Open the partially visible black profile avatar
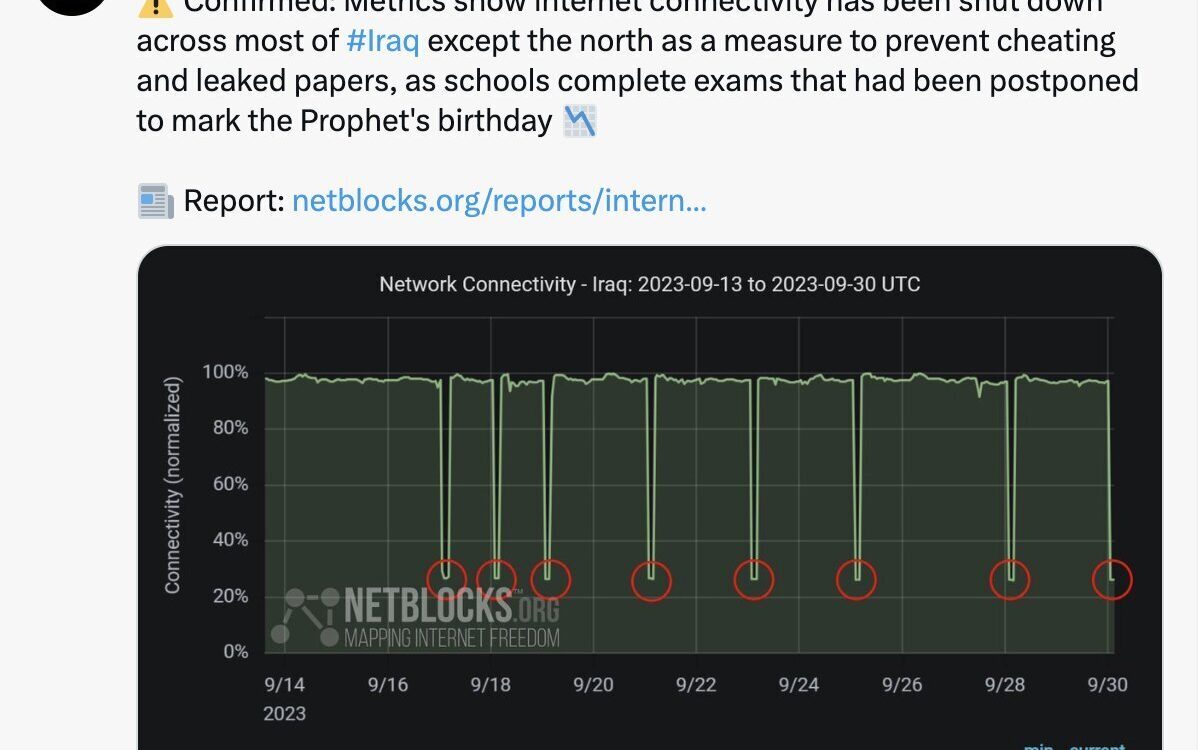 (x=70, y=5)
